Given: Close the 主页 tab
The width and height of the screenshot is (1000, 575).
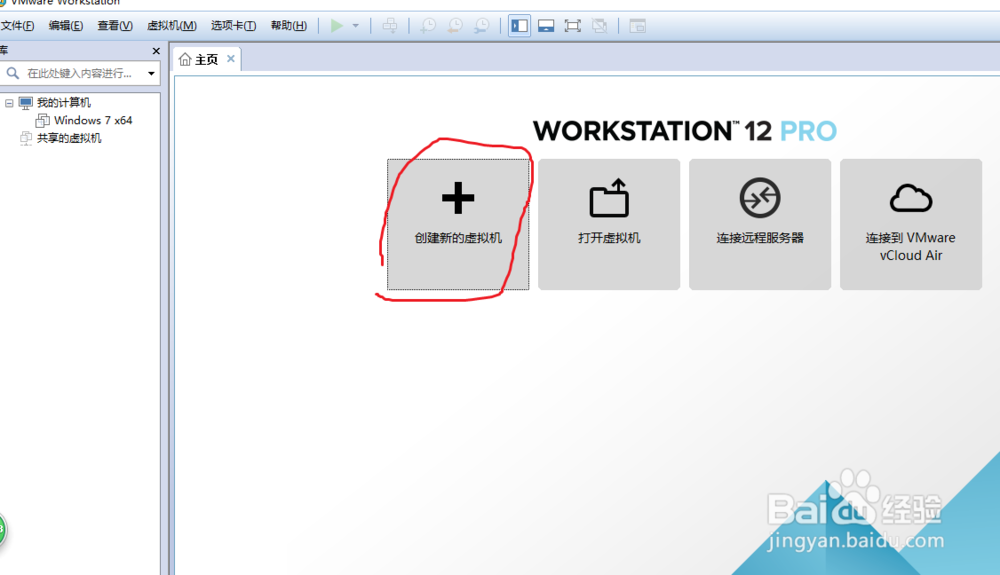Looking at the screenshot, I should click(231, 59).
